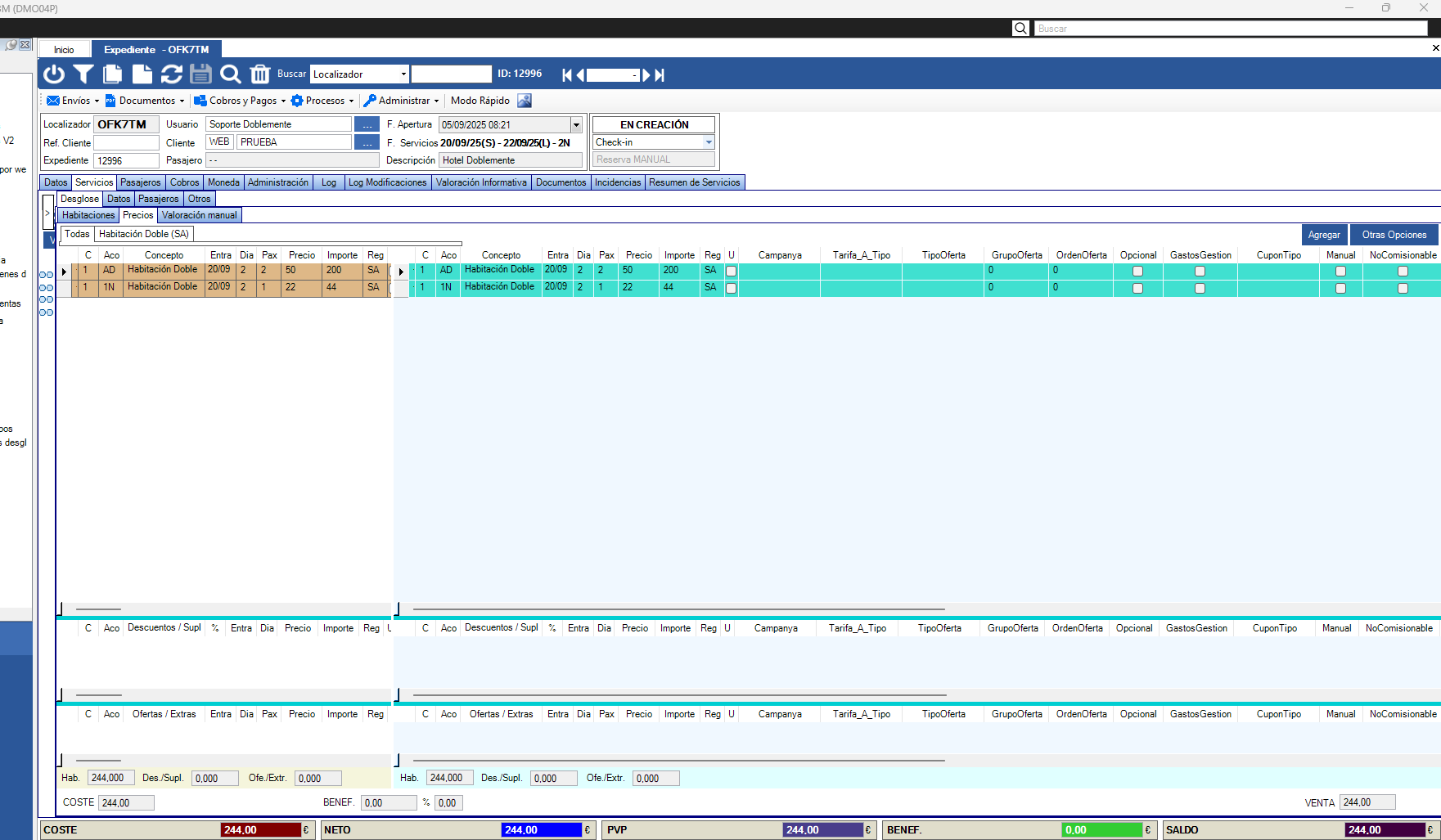The height and width of the screenshot is (840, 1441).
Task: Open the Buscar Localizador dropdown
Action: (x=403, y=74)
